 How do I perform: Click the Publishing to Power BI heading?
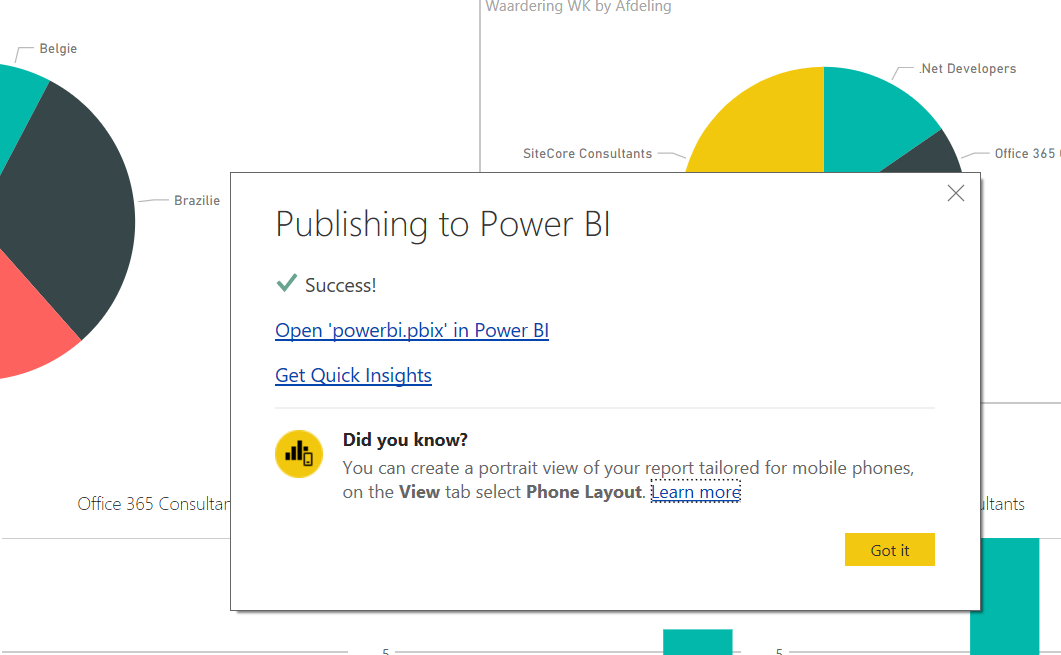click(443, 225)
